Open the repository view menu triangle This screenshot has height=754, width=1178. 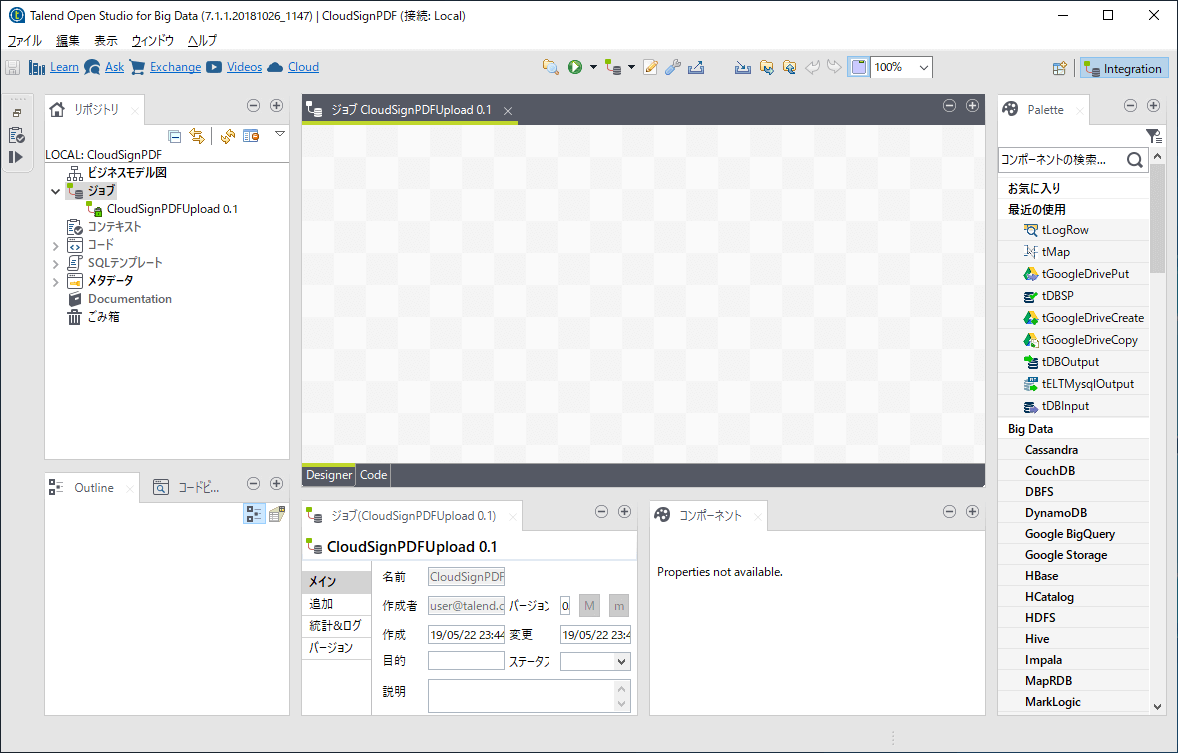279,134
